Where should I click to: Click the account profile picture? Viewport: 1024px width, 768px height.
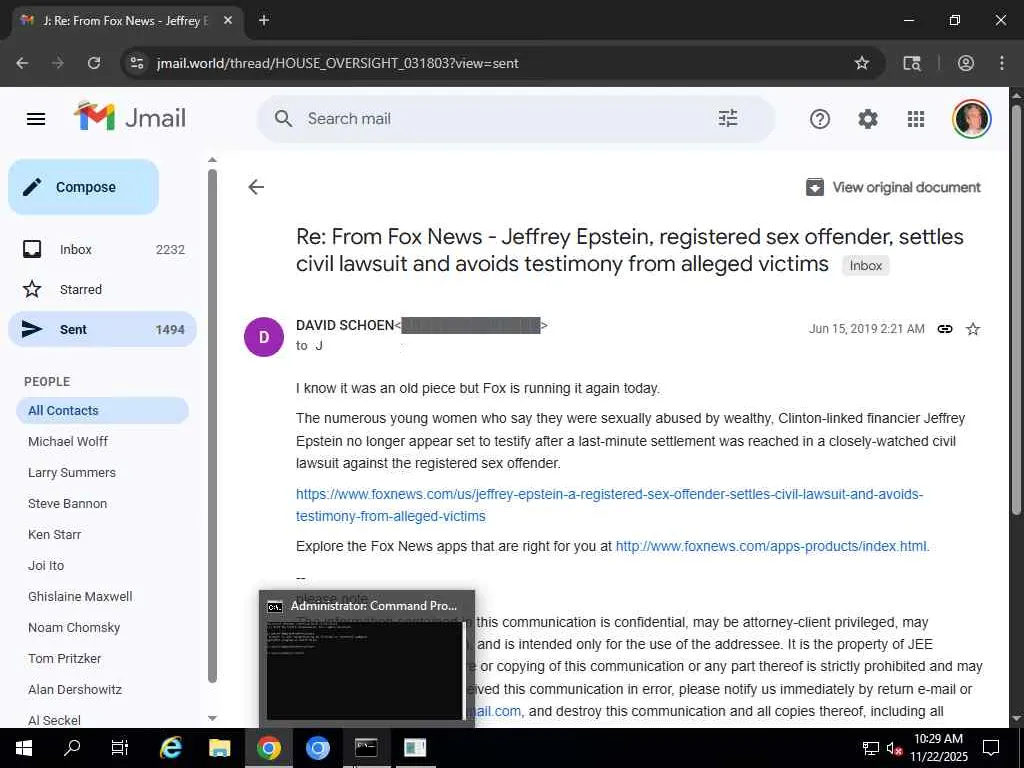(x=971, y=119)
